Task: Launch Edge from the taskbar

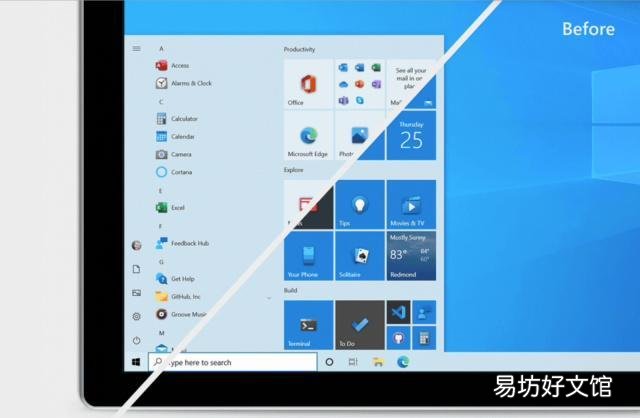Action: (403, 362)
